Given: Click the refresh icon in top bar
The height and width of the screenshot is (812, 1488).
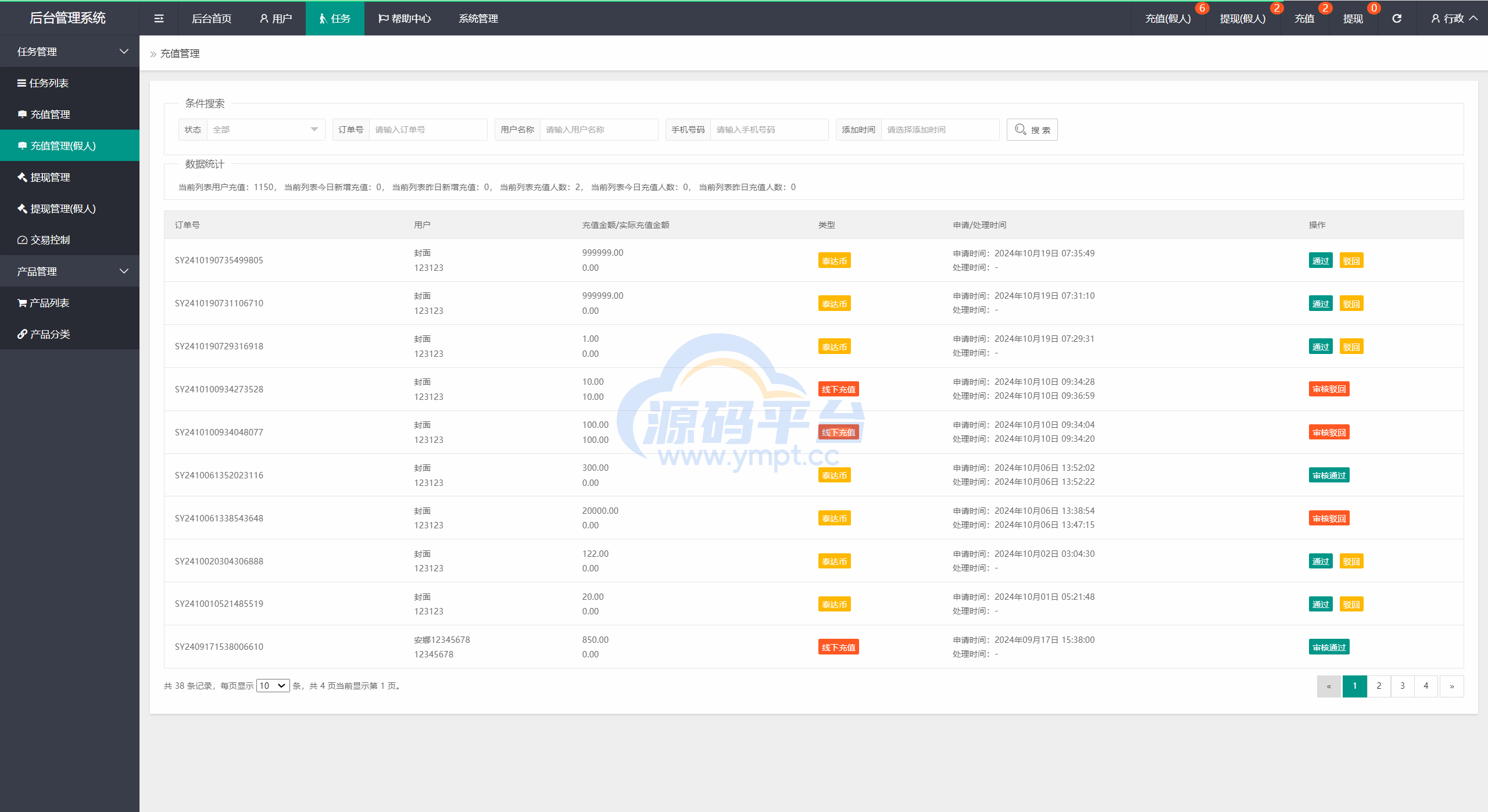Looking at the screenshot, I should [x=1397, y=19].
